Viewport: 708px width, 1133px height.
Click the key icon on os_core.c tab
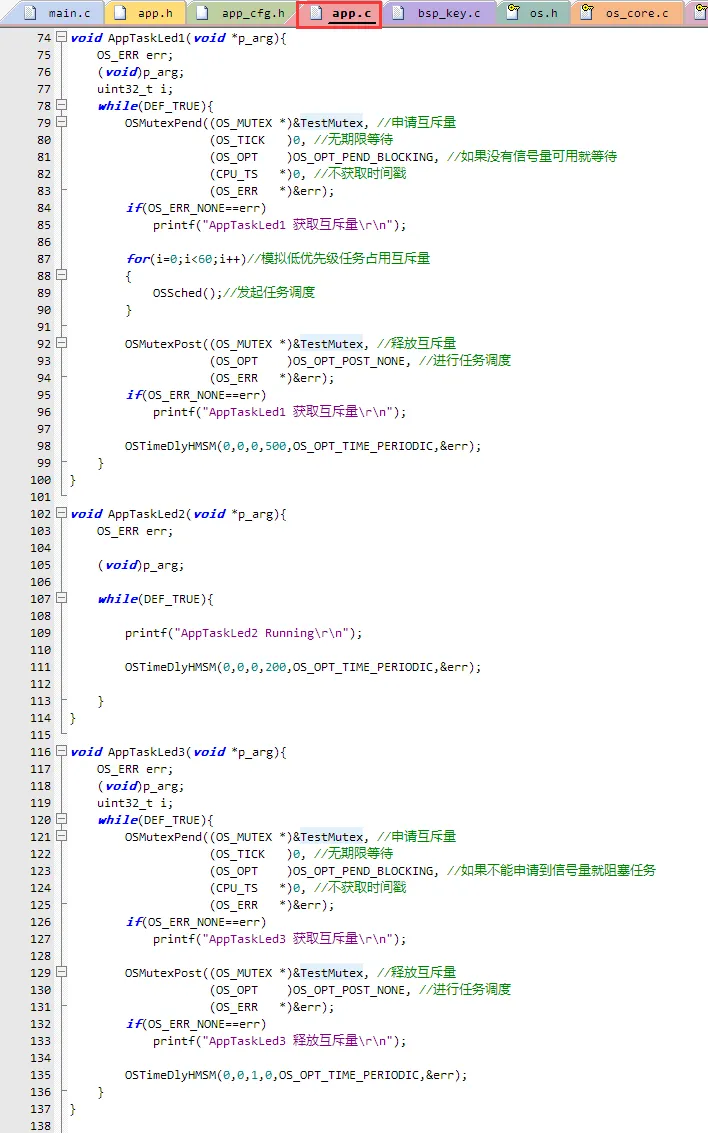[587, 14]
